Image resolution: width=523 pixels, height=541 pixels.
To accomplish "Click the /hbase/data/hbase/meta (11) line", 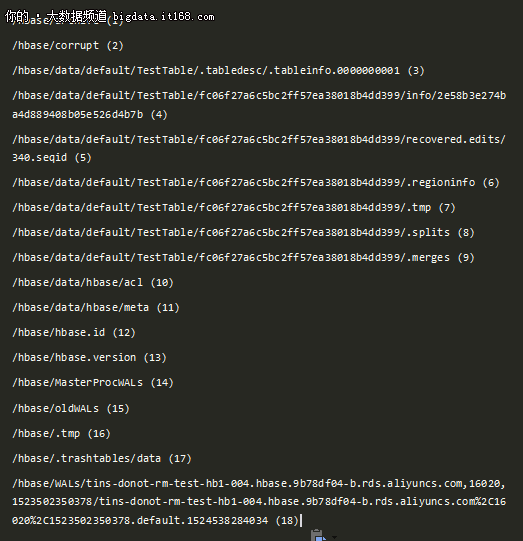I will pyautogui.click(x=96, y=308).
